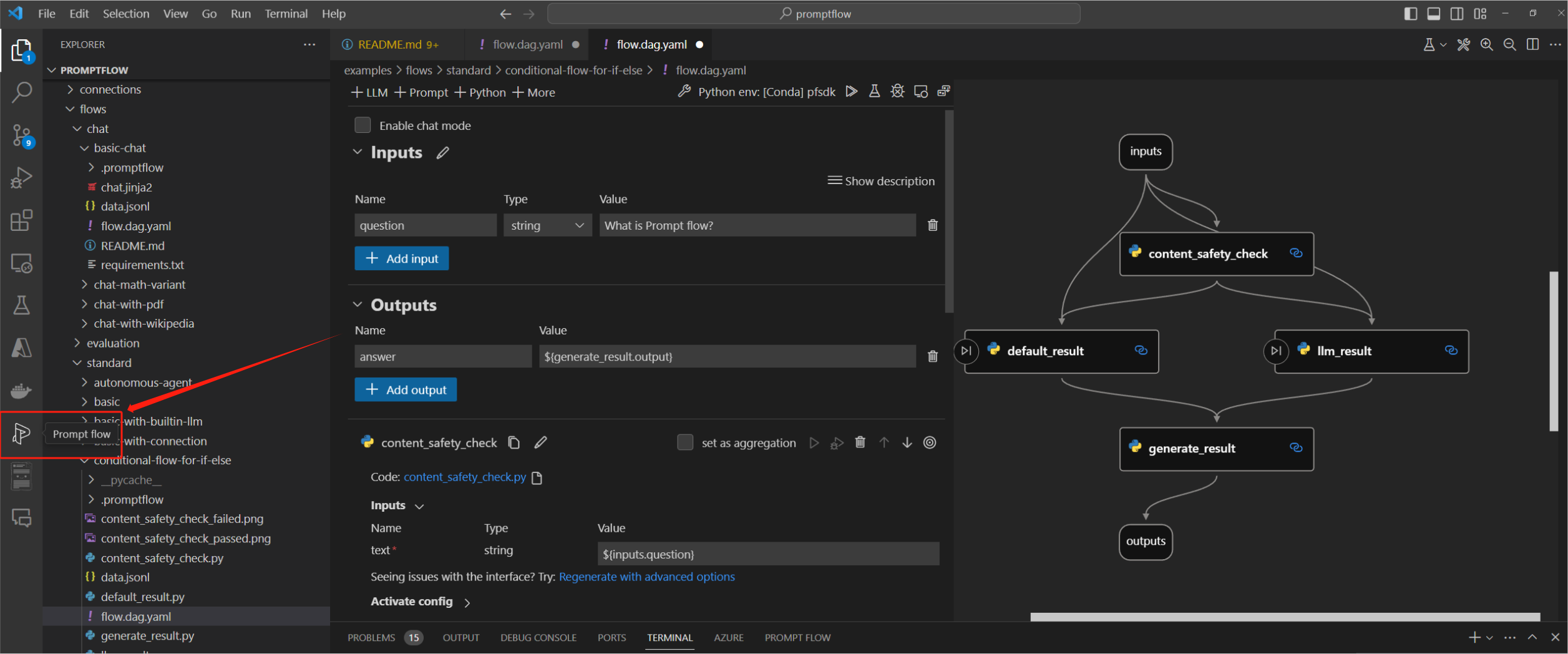
Task: Toggle the secondary side bar in the title bar
Action: (1456, 13)
